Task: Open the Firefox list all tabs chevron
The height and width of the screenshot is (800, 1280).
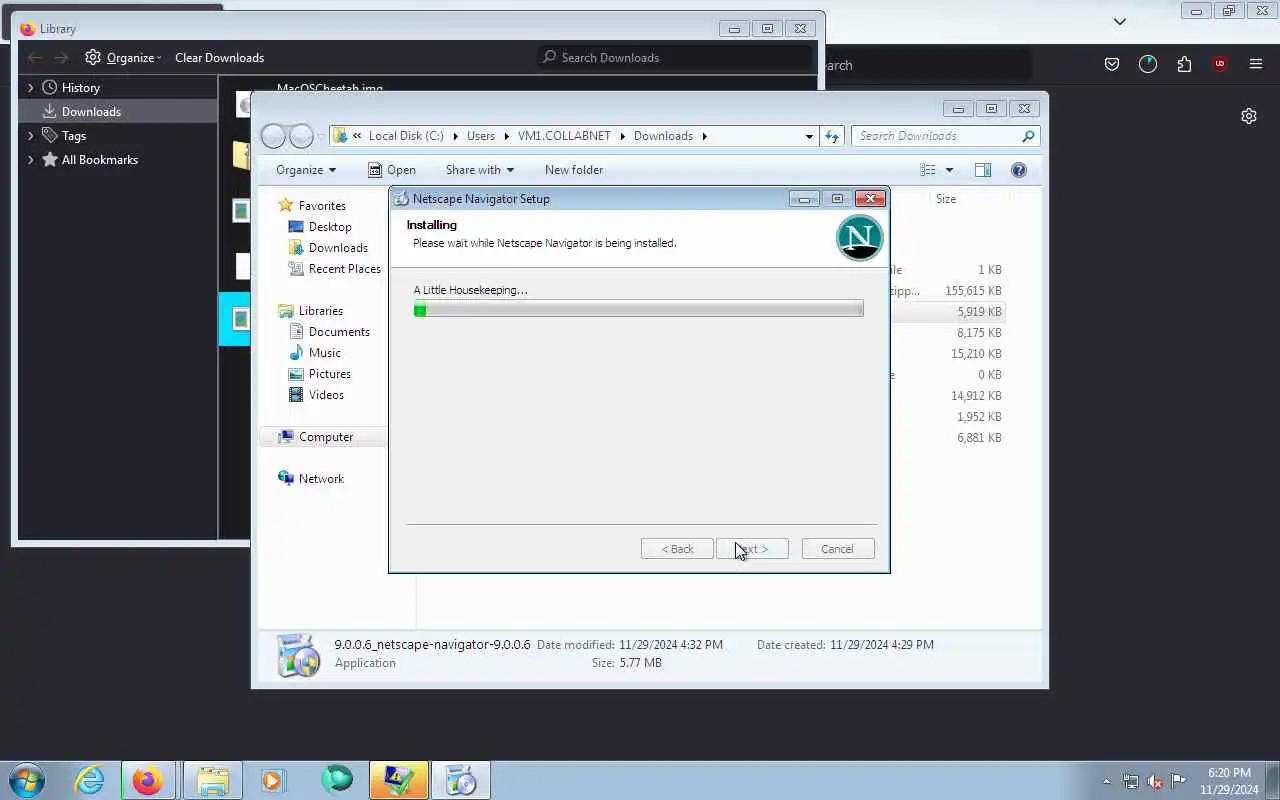Action: [1120, 21]
